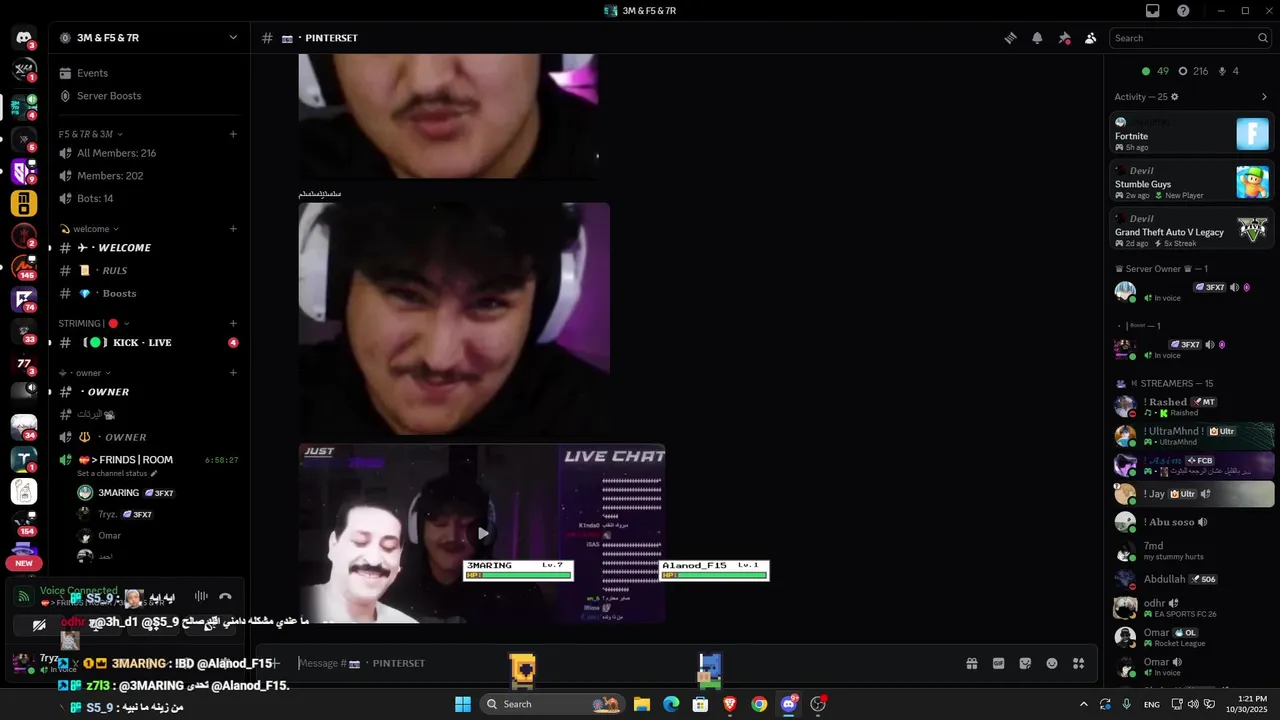This screenshot has height=720, width=1280.
Task: Select member ! Jay in list
Action: coord(1192,494)
